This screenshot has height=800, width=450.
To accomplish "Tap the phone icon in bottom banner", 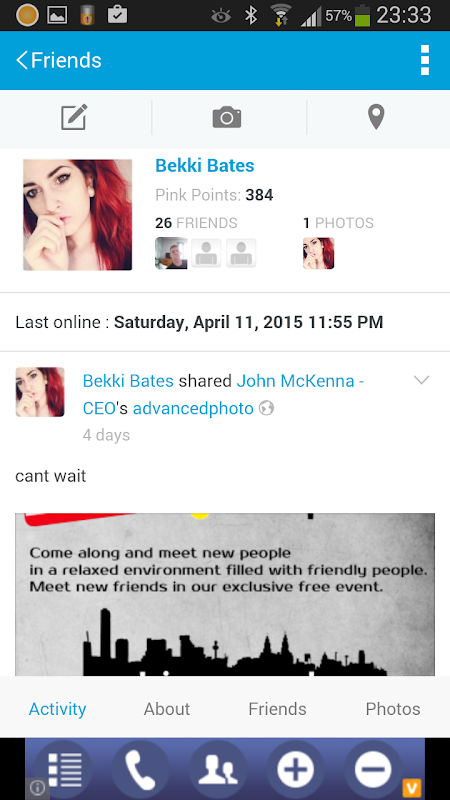I will pos(140,769).
